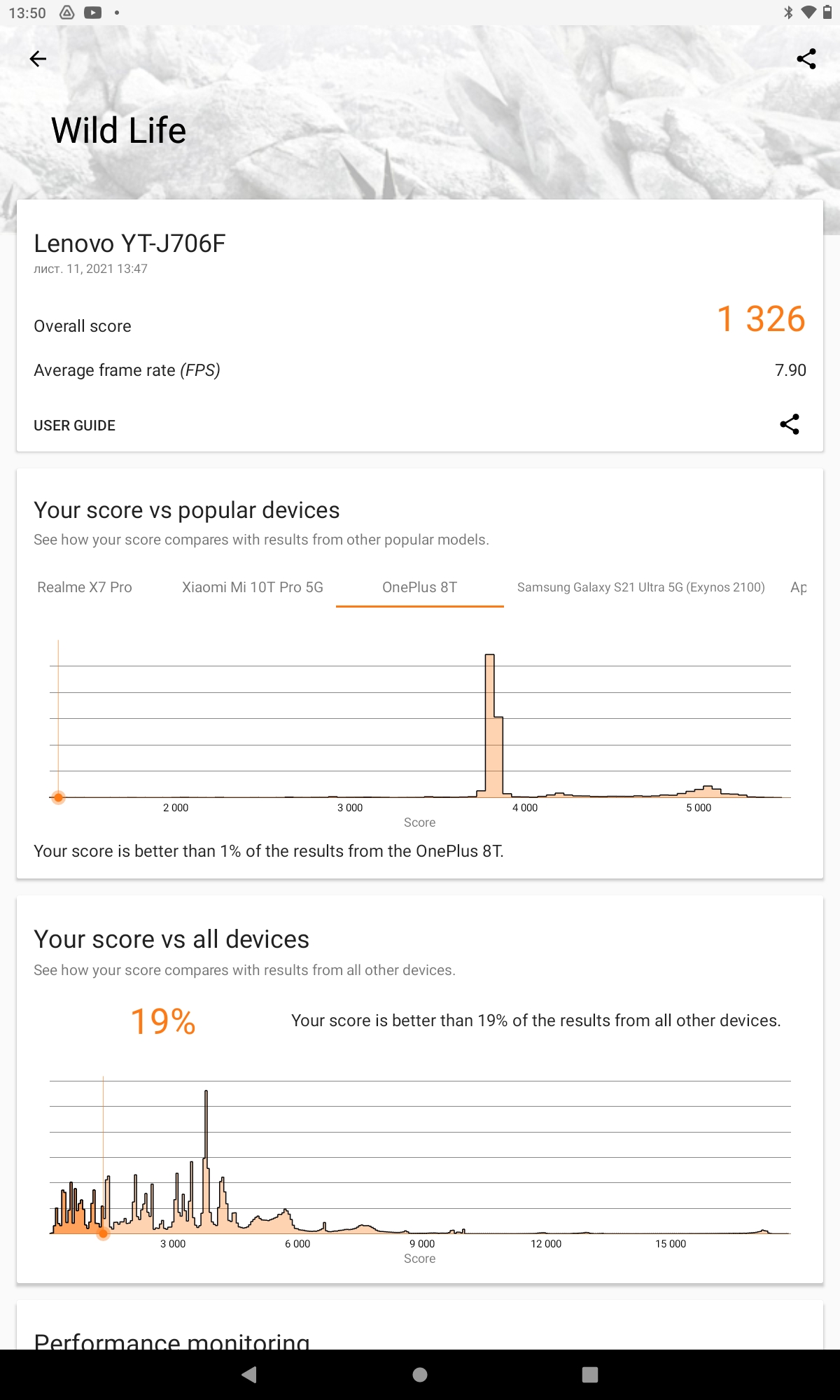Tap the orange marker on all devices chart

103,1233
